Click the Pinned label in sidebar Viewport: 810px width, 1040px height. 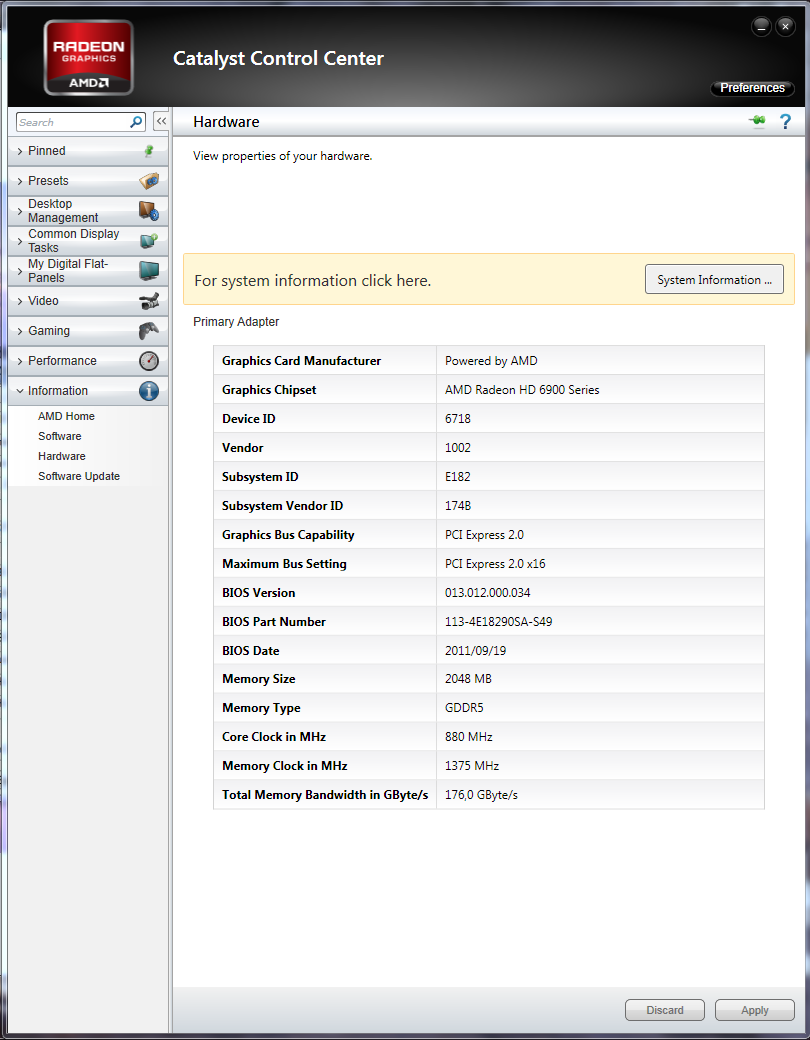coord(46,151)
